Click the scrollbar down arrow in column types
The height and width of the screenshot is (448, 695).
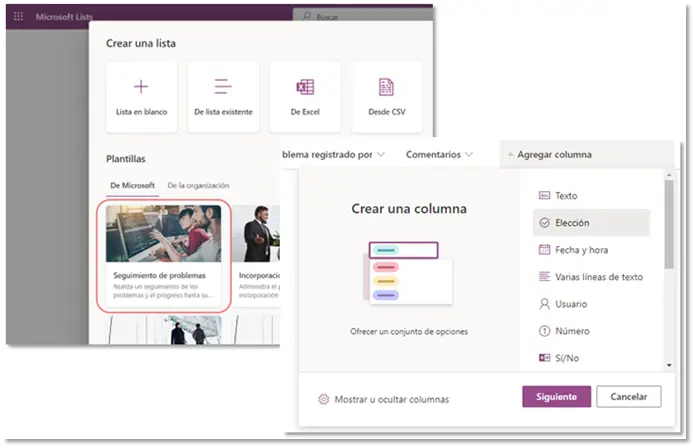tap(669, 365)
